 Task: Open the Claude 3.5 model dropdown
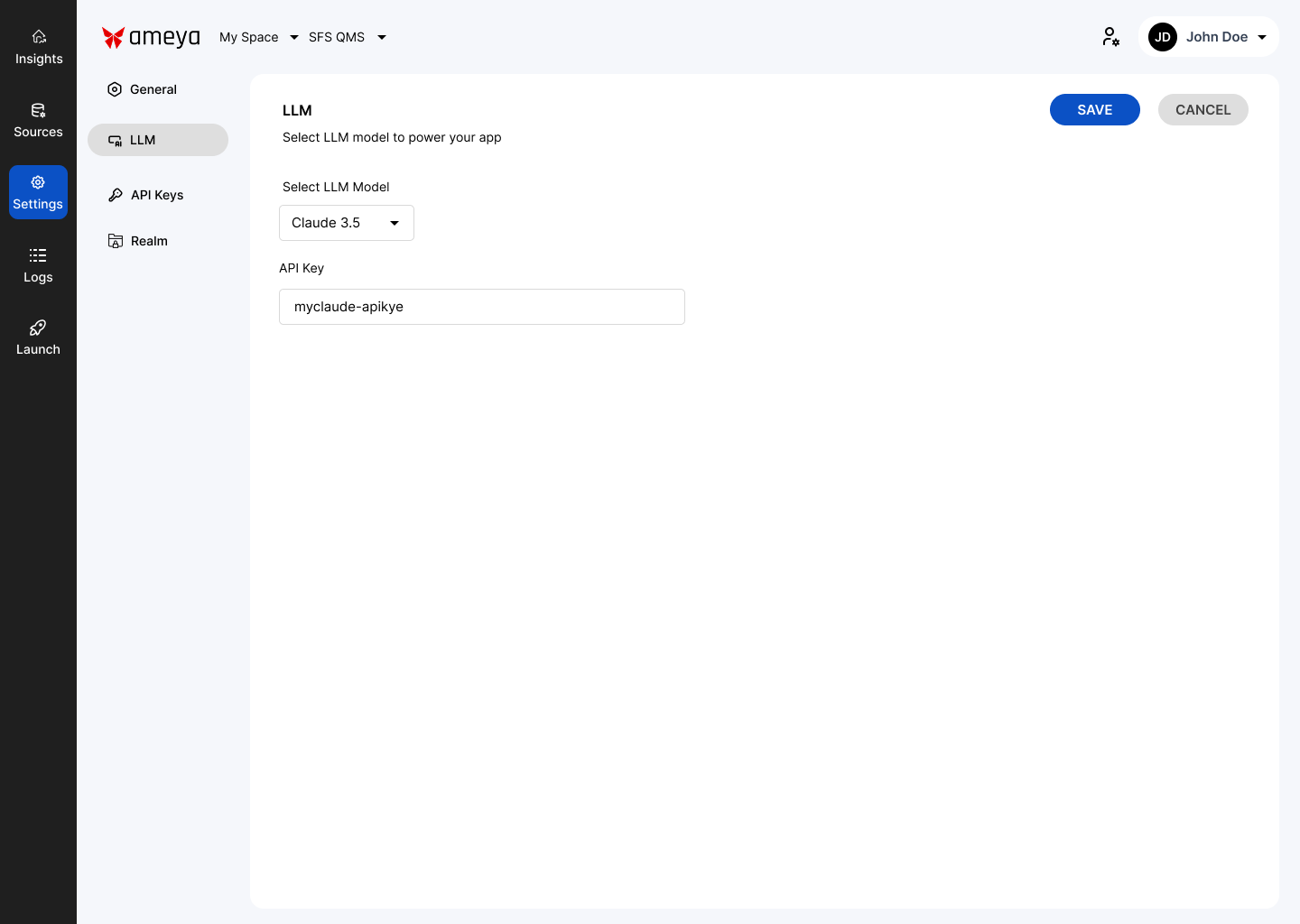coord(347,223)
